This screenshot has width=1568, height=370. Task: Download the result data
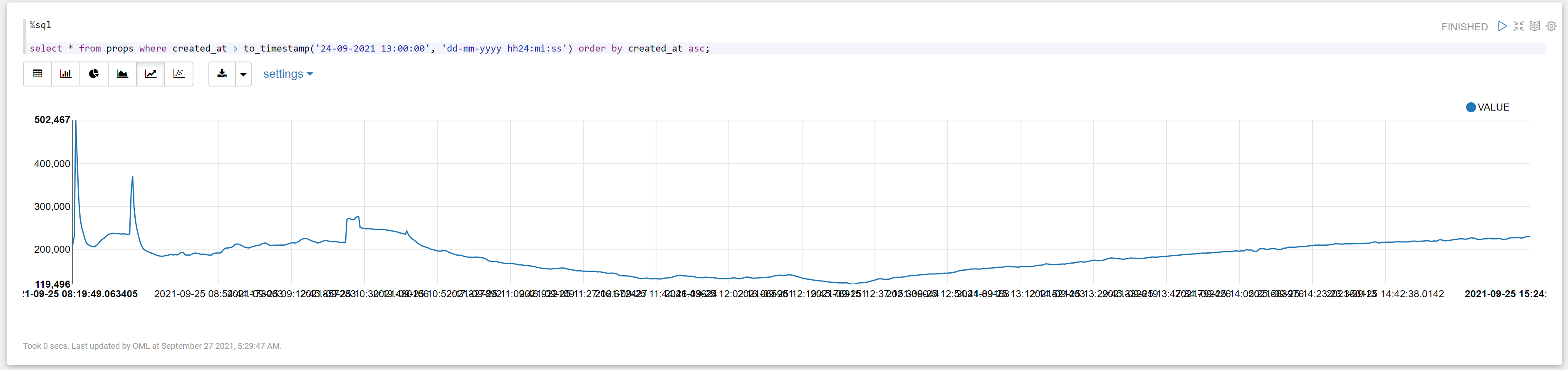pos(222,74)
